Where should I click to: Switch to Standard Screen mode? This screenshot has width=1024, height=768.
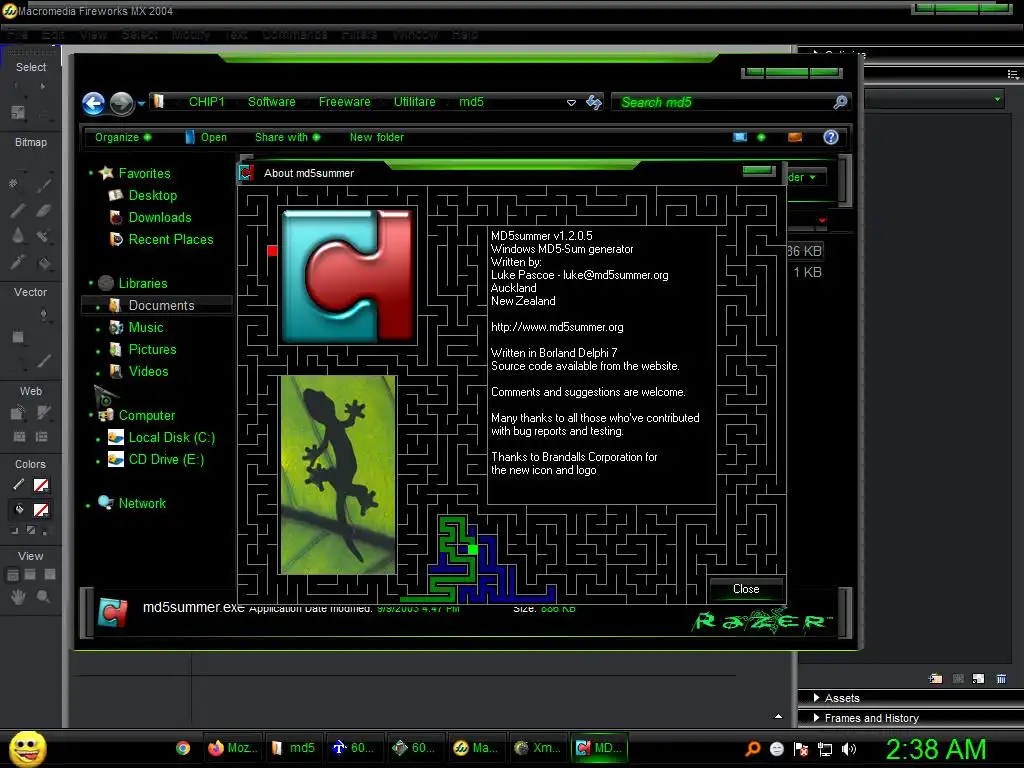(x=12, y=575)
